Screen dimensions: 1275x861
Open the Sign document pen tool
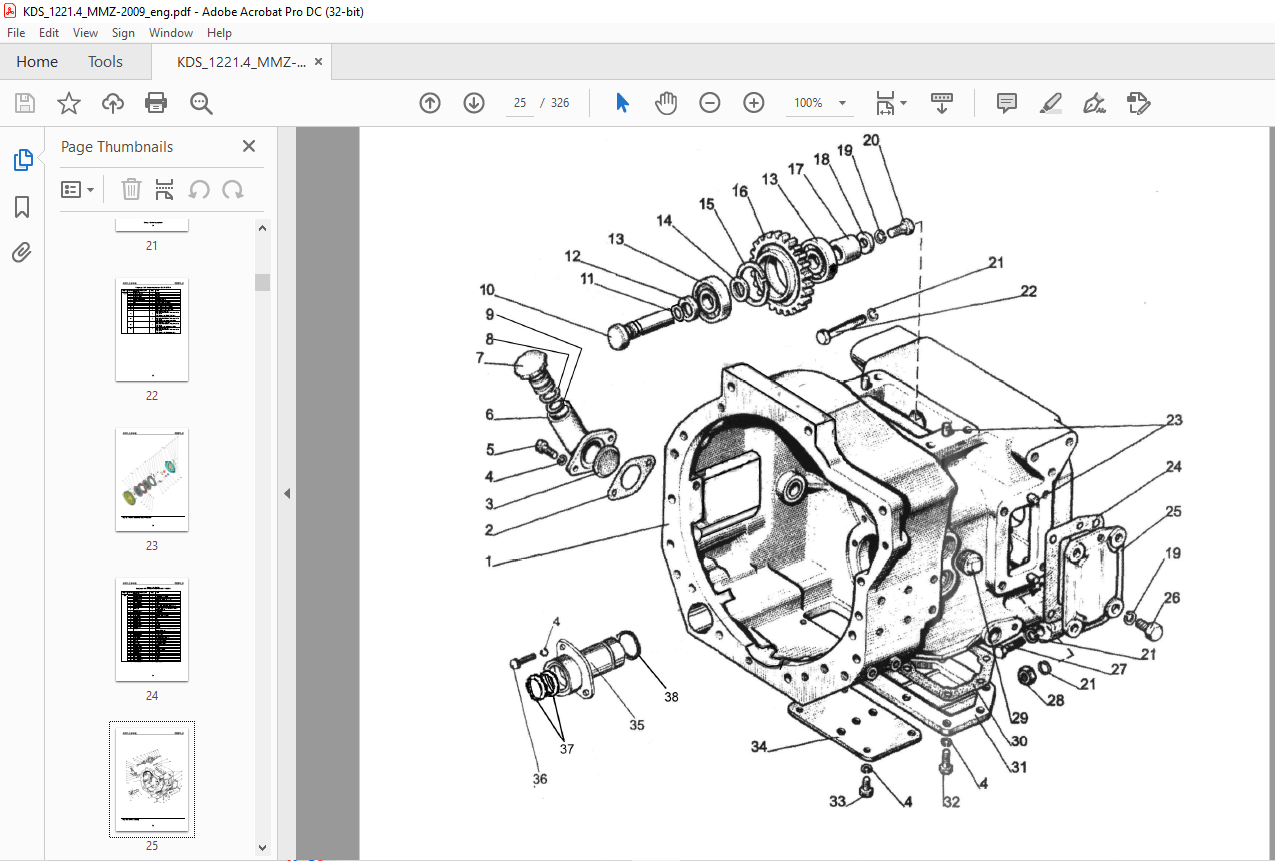(x=1094, y=103)
